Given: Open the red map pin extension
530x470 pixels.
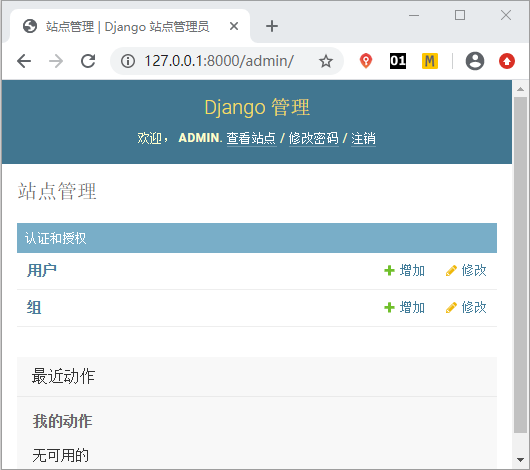Looking at the screenshot, I should click(366, 61).
